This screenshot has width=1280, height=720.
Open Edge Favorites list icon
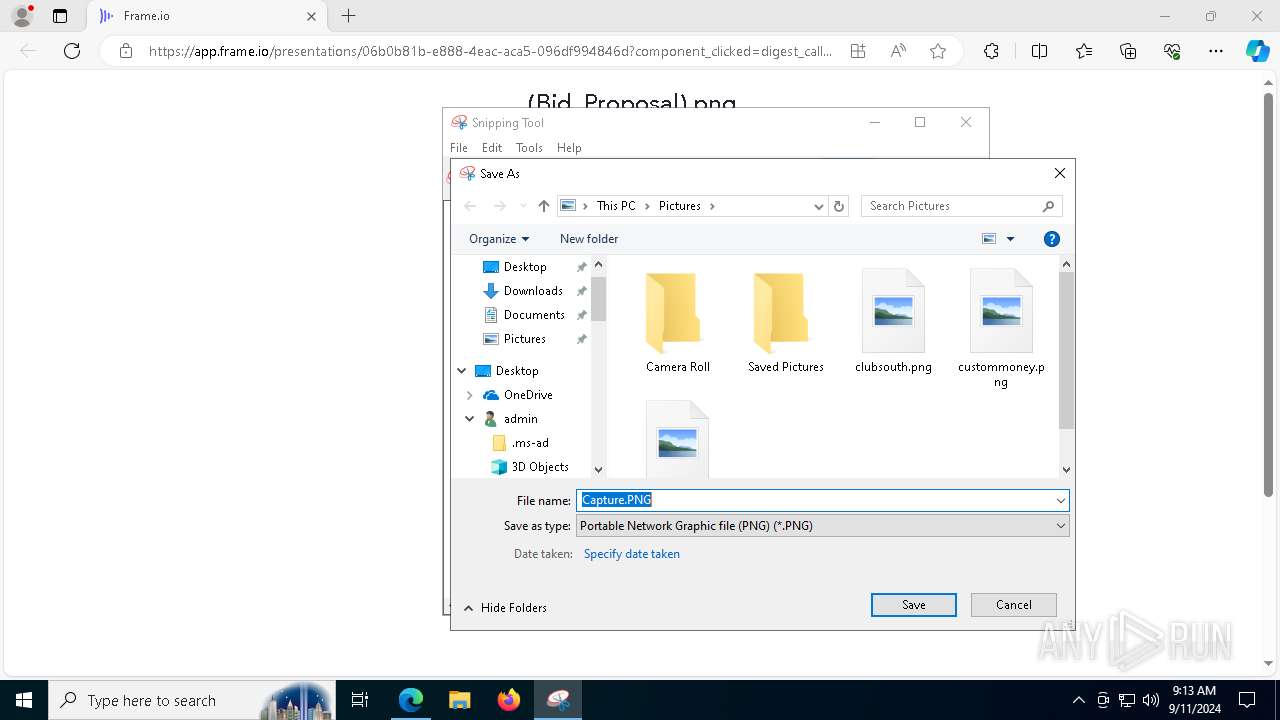click(1084, 51)
